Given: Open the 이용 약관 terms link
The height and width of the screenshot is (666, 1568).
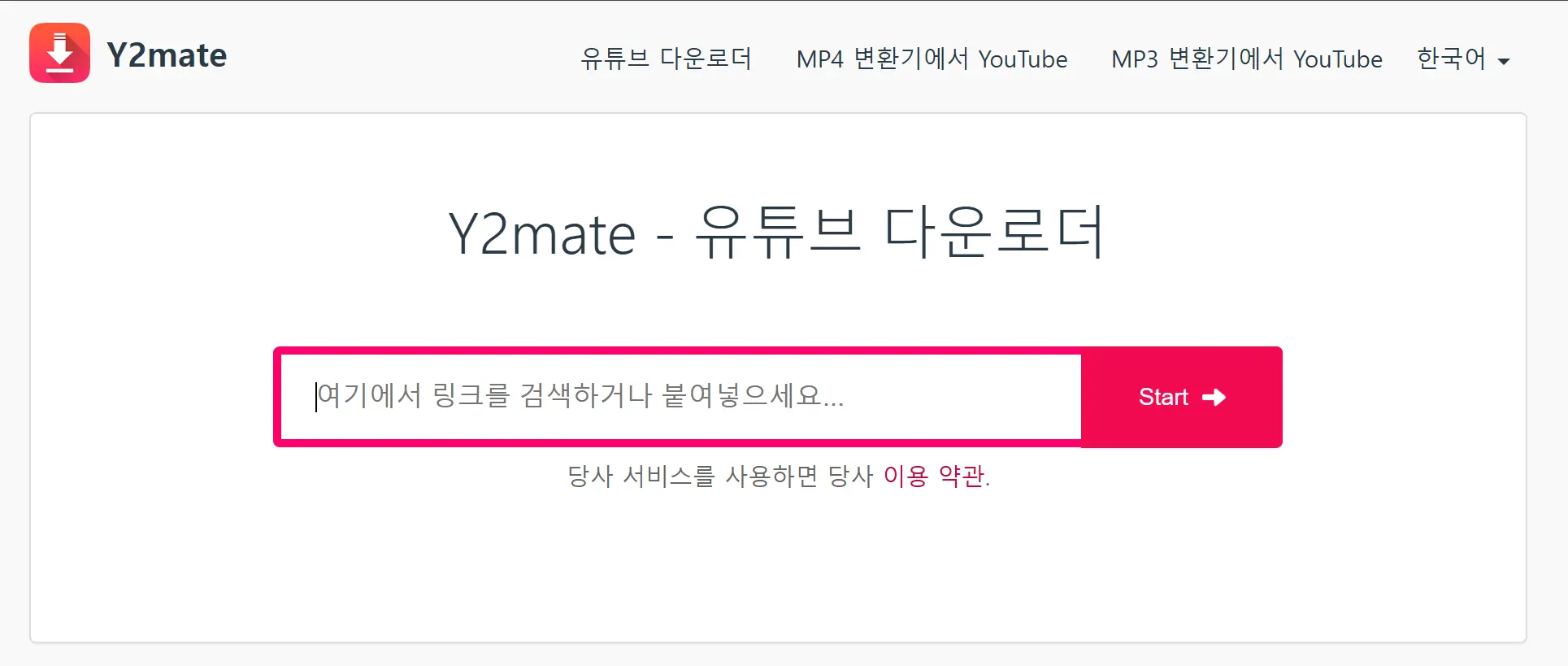Looking at the screenshot, I should (x=934, y=476).
